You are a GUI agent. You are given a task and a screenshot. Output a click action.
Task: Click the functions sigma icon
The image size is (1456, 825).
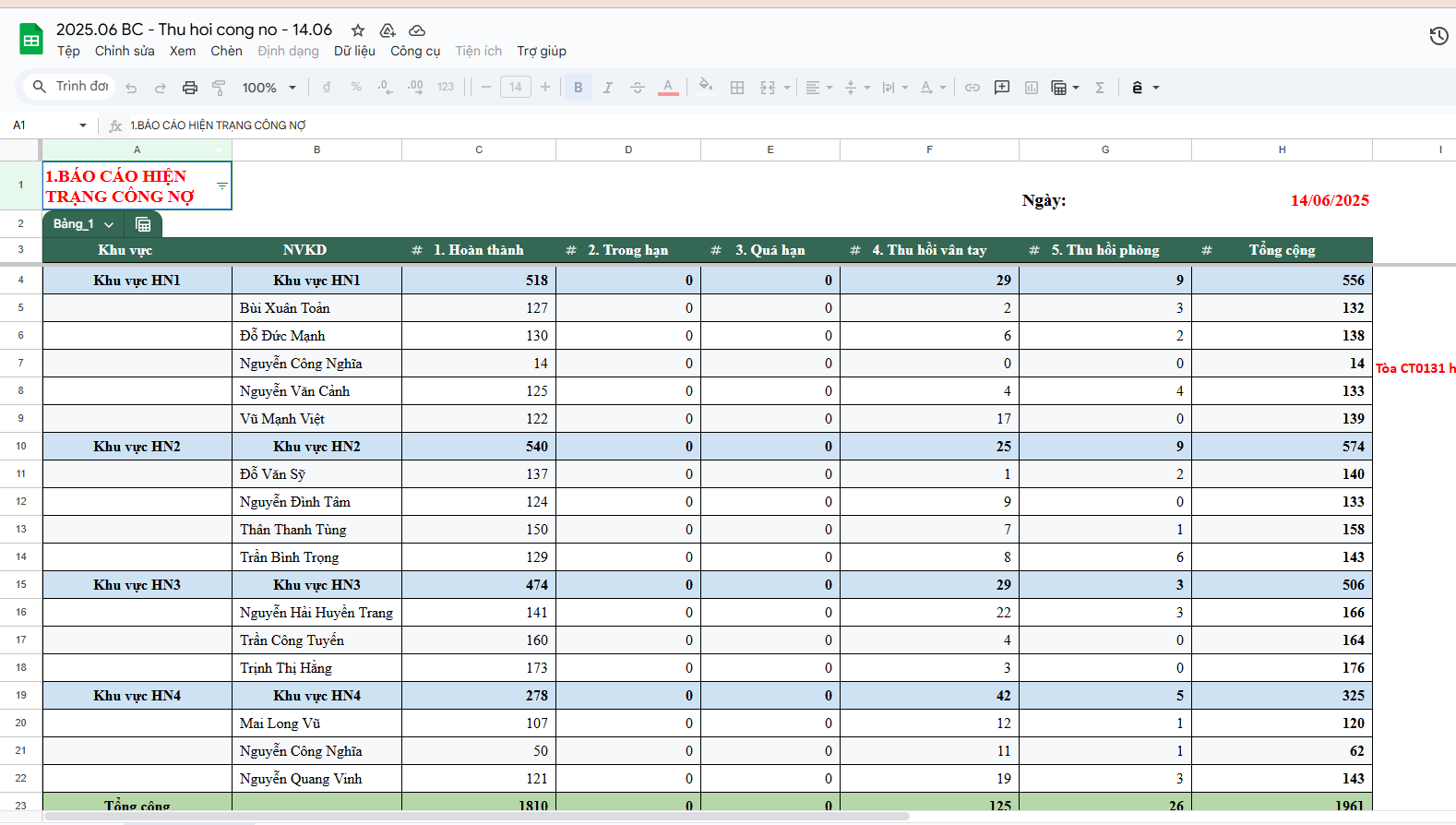[x=1099, y=88]
